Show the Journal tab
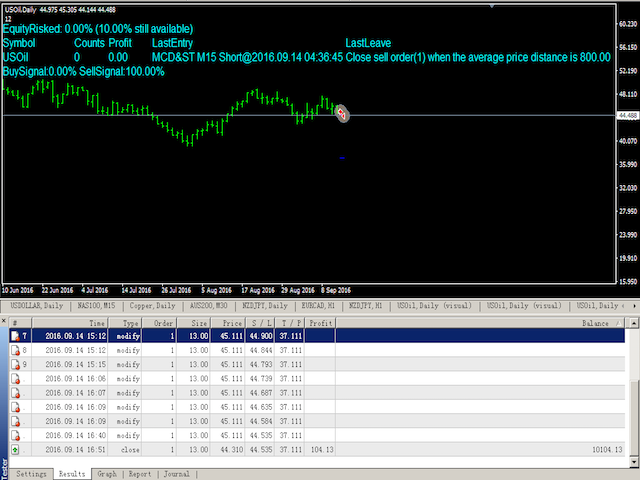This screenshot has width=640, height=480. (x=177, y=473)
